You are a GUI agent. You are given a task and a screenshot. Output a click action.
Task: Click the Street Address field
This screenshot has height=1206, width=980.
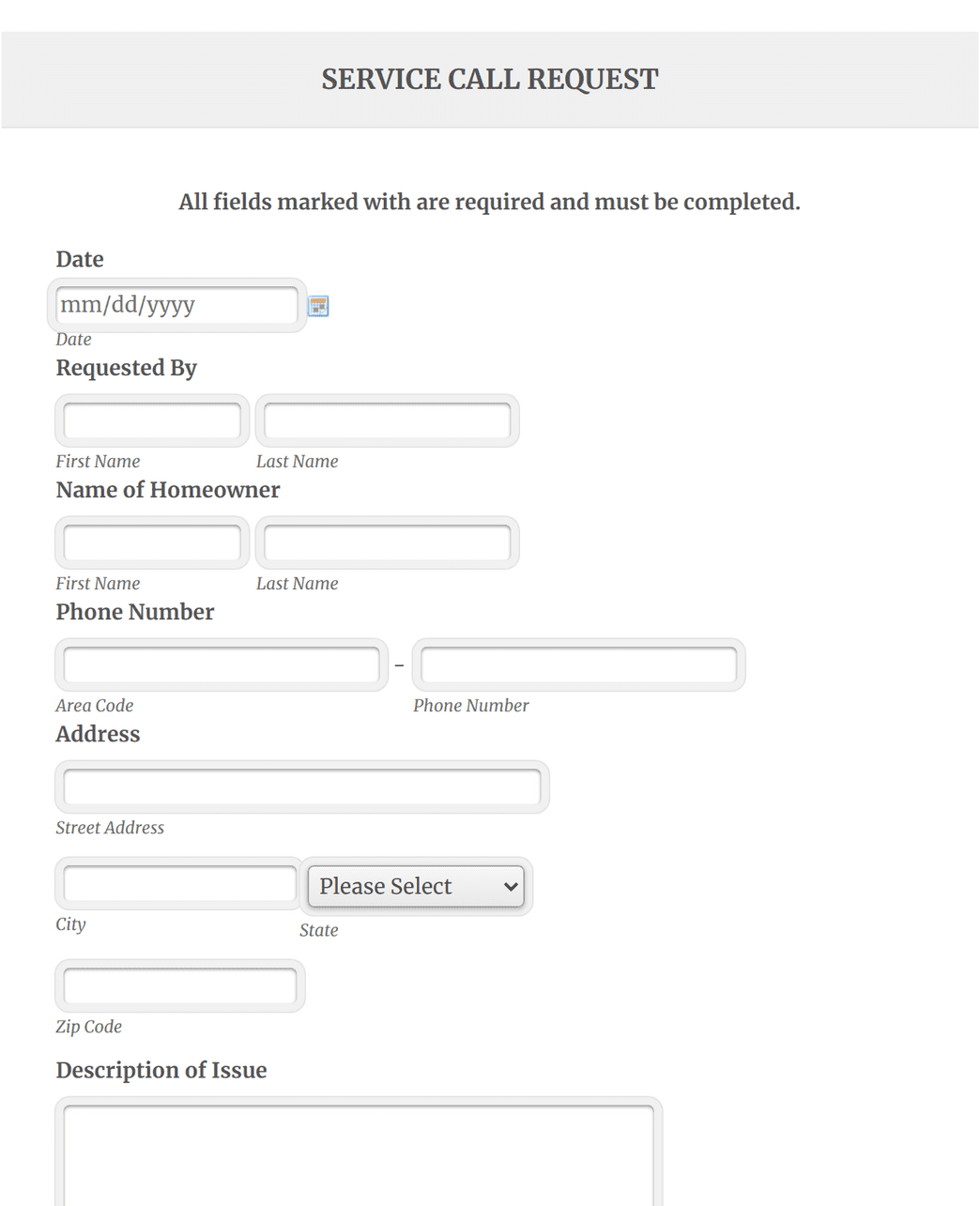click(x=301, y=786)
